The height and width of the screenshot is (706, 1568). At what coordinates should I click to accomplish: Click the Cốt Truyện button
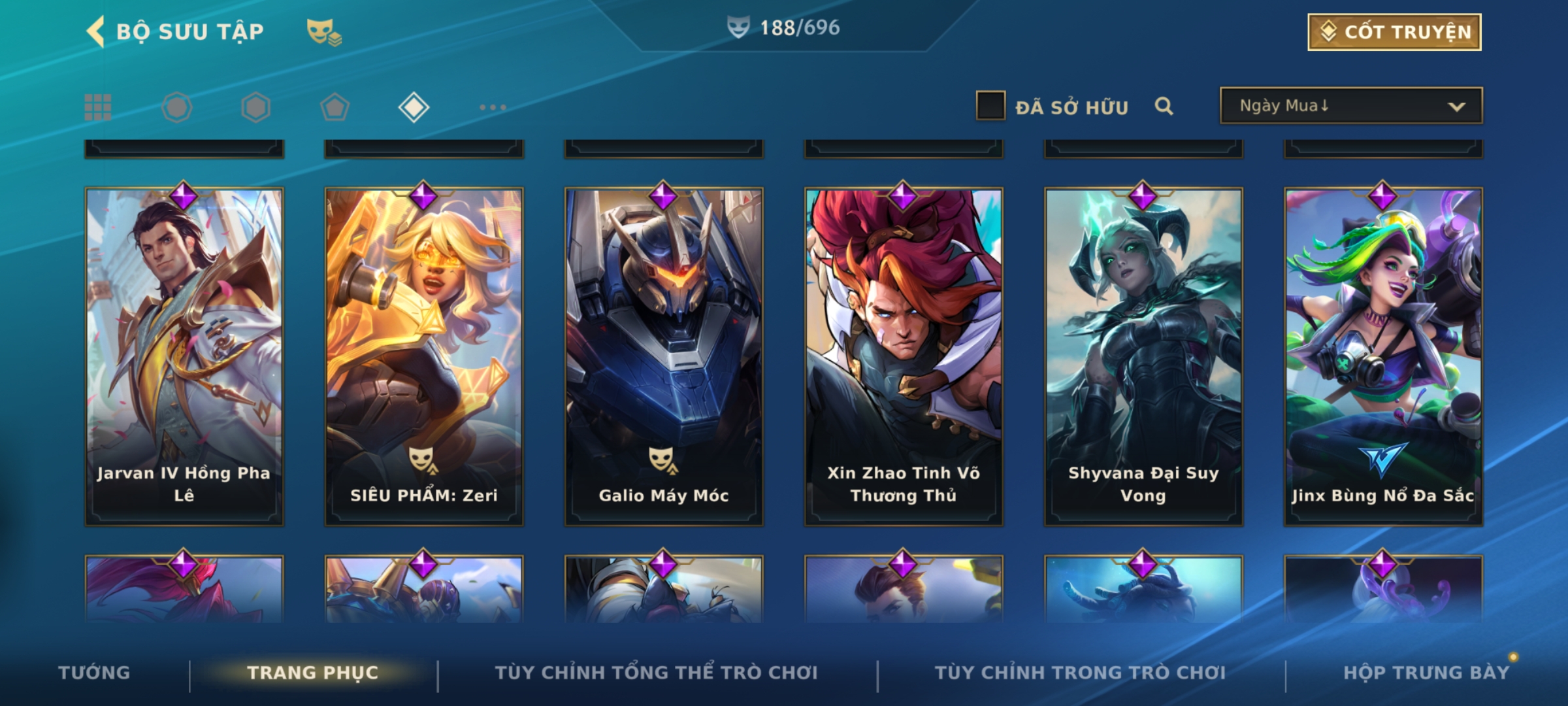click(x=1394, y=32)
